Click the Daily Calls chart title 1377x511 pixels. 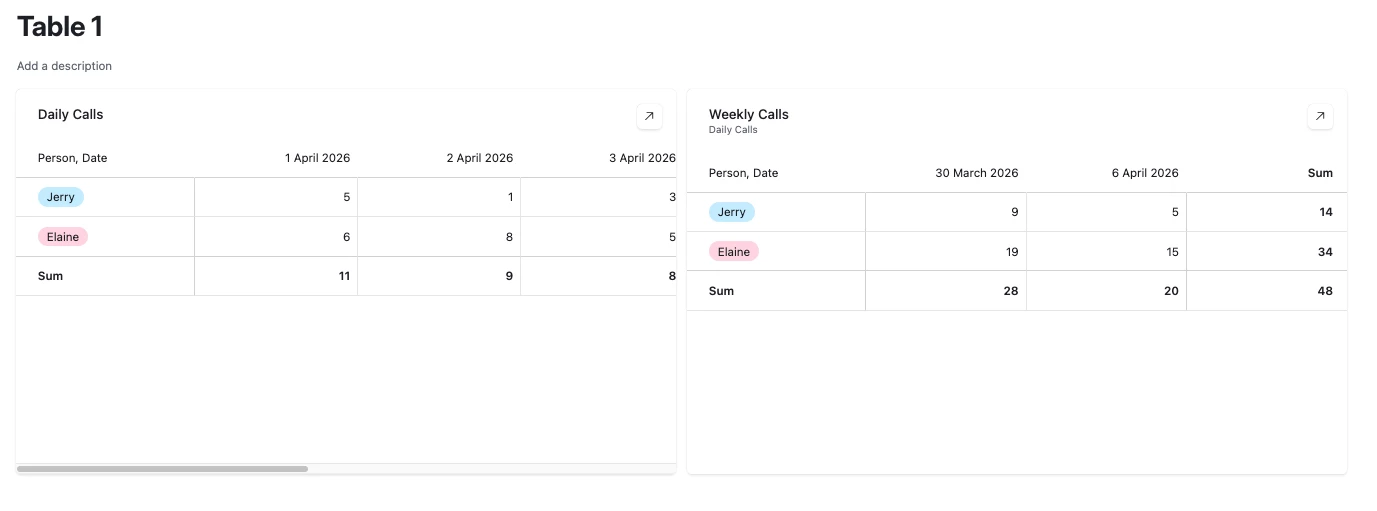click(x=71, y=115)
